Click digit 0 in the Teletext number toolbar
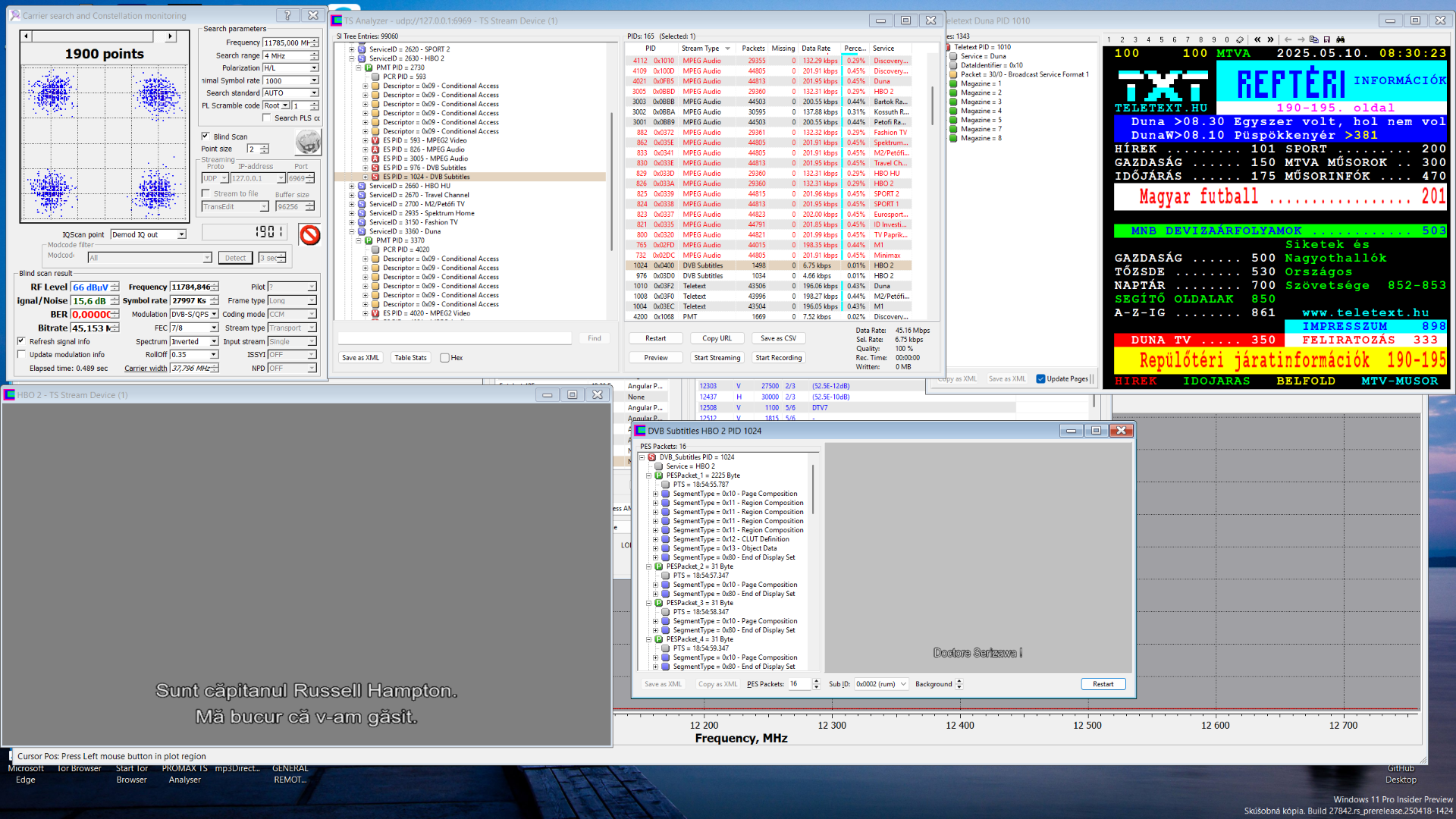The image size is (1456, 819). tap(1226, 39)
